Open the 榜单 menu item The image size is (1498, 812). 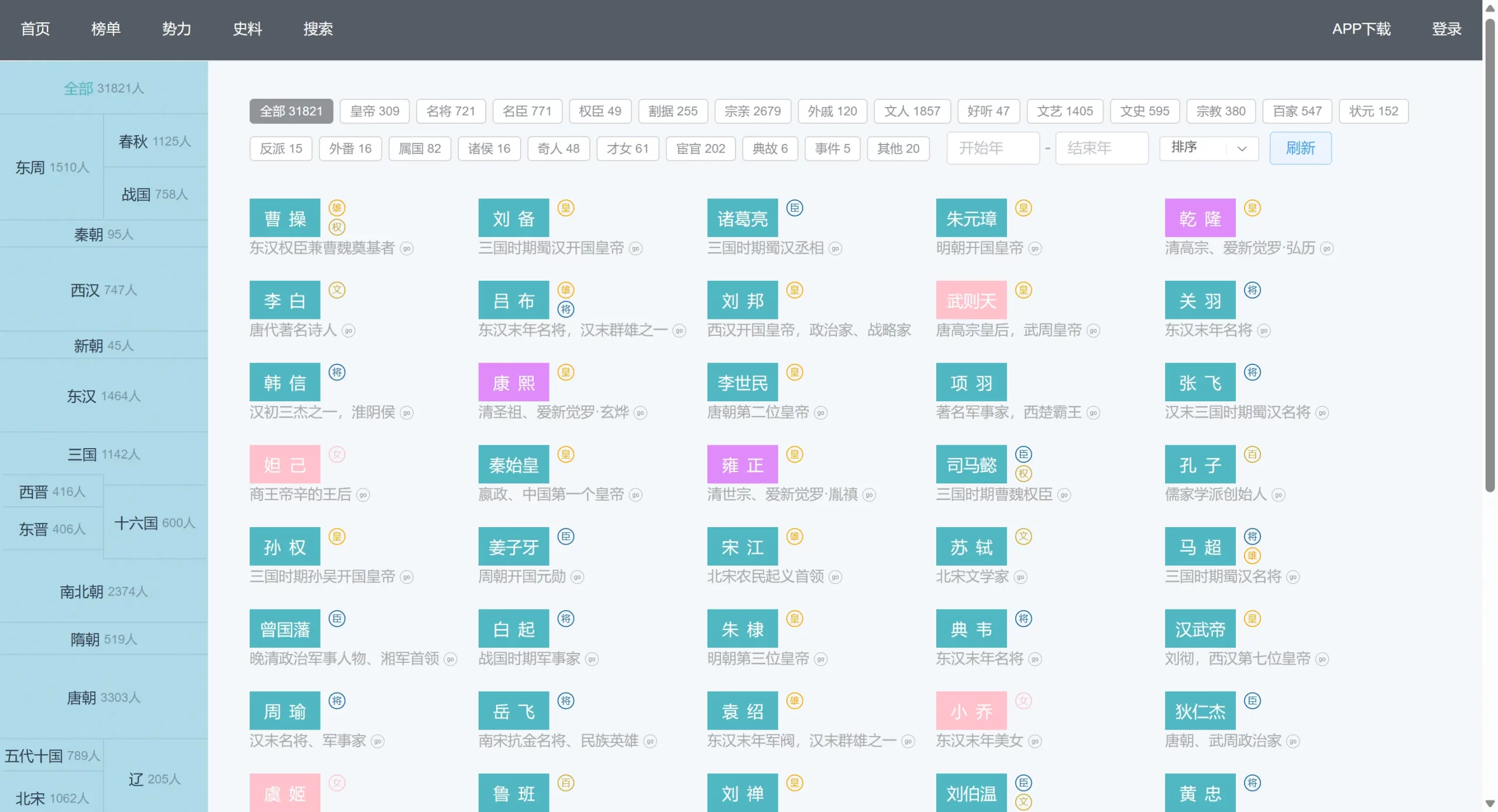106,29
